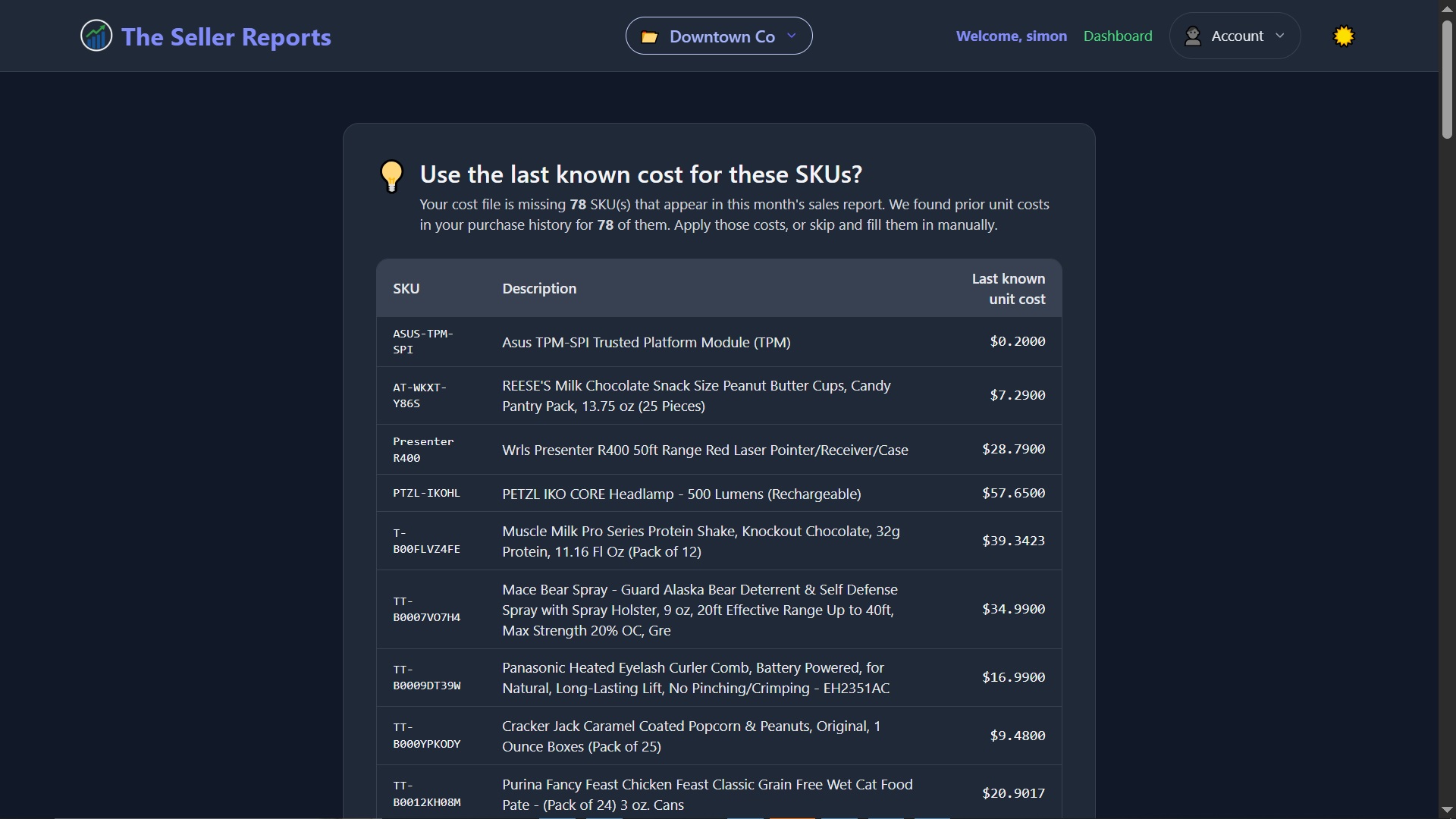Click the lightbulb tip icon
Image resolution: width=1456 pixels, height=819 pixels.
click(391, 176)
